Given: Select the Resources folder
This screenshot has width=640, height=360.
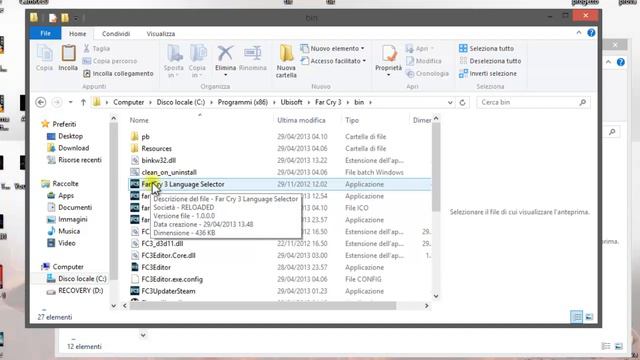Looking at the screenshot, I should [x=280, y=148].
